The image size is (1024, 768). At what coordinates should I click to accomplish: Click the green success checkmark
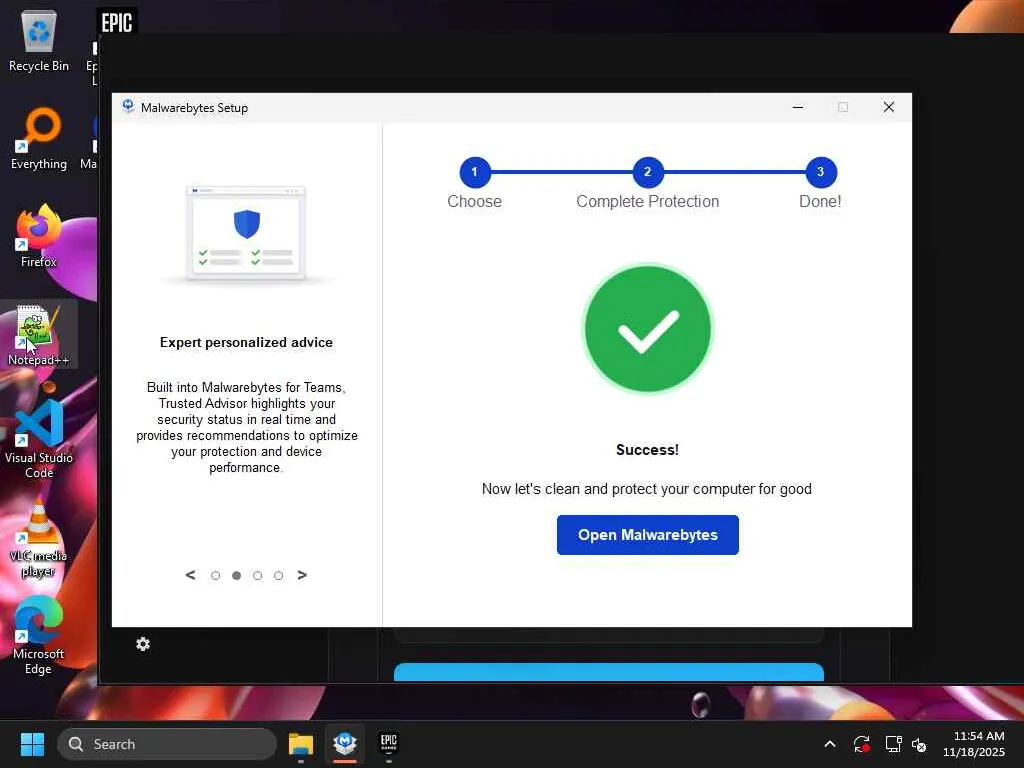point(647,329)
